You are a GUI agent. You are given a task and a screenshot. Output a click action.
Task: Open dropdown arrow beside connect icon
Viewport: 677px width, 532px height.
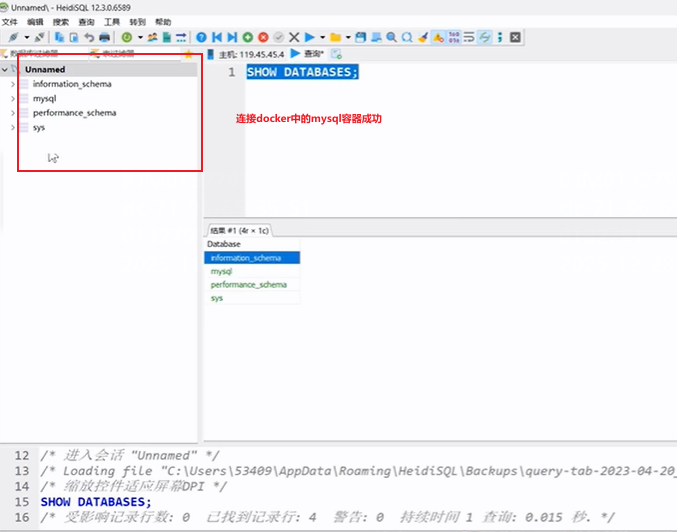27,38
